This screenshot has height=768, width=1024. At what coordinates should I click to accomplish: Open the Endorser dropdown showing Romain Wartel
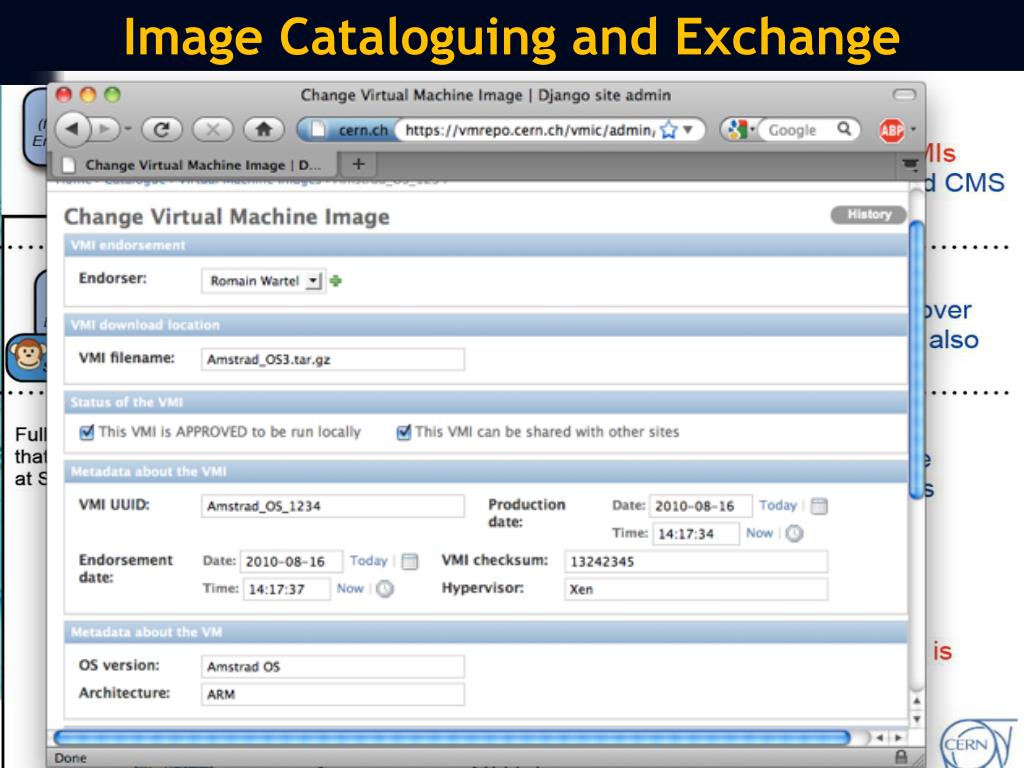[x=263, y=281]
